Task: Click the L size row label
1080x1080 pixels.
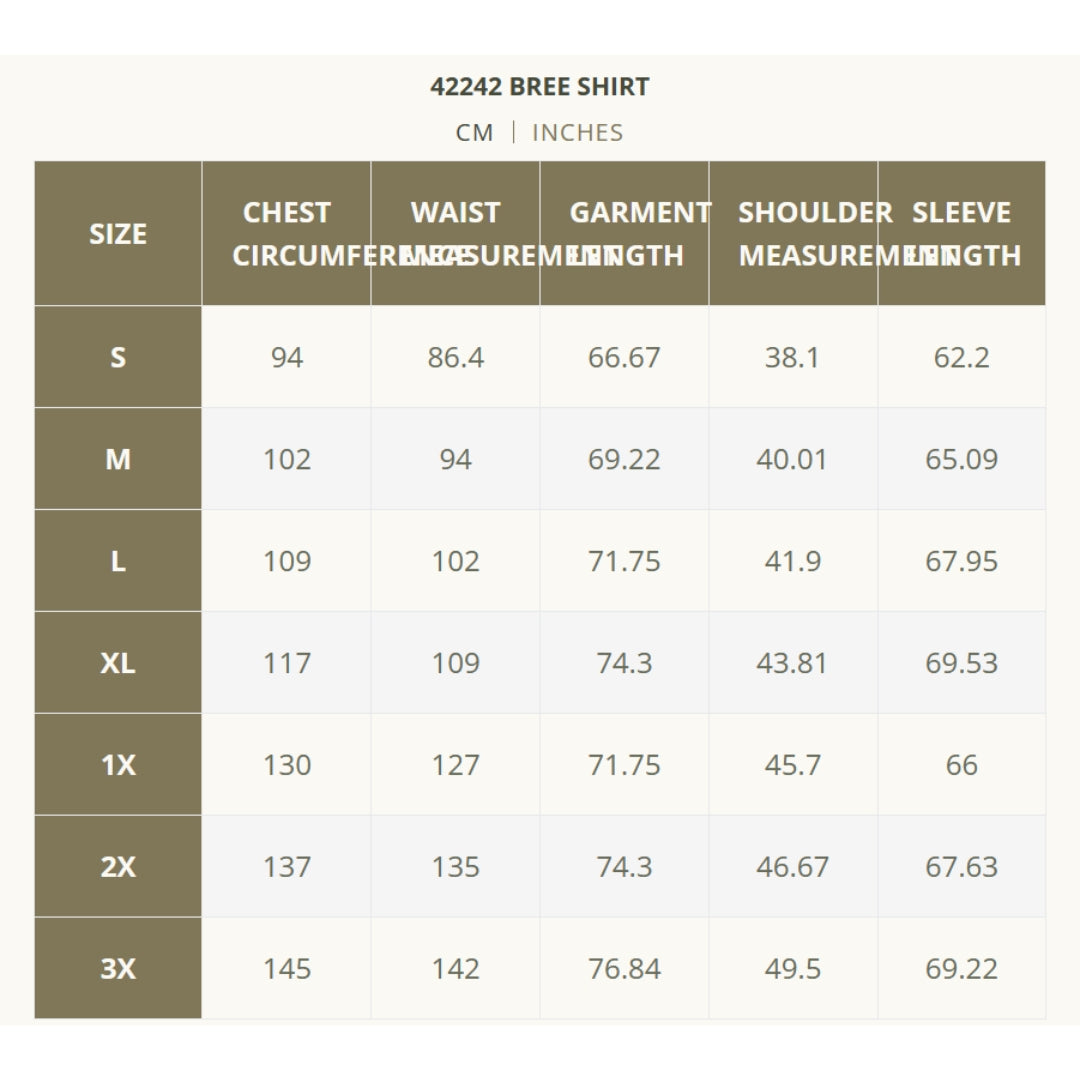Action: pyautogui.click(x=118, y=561)
